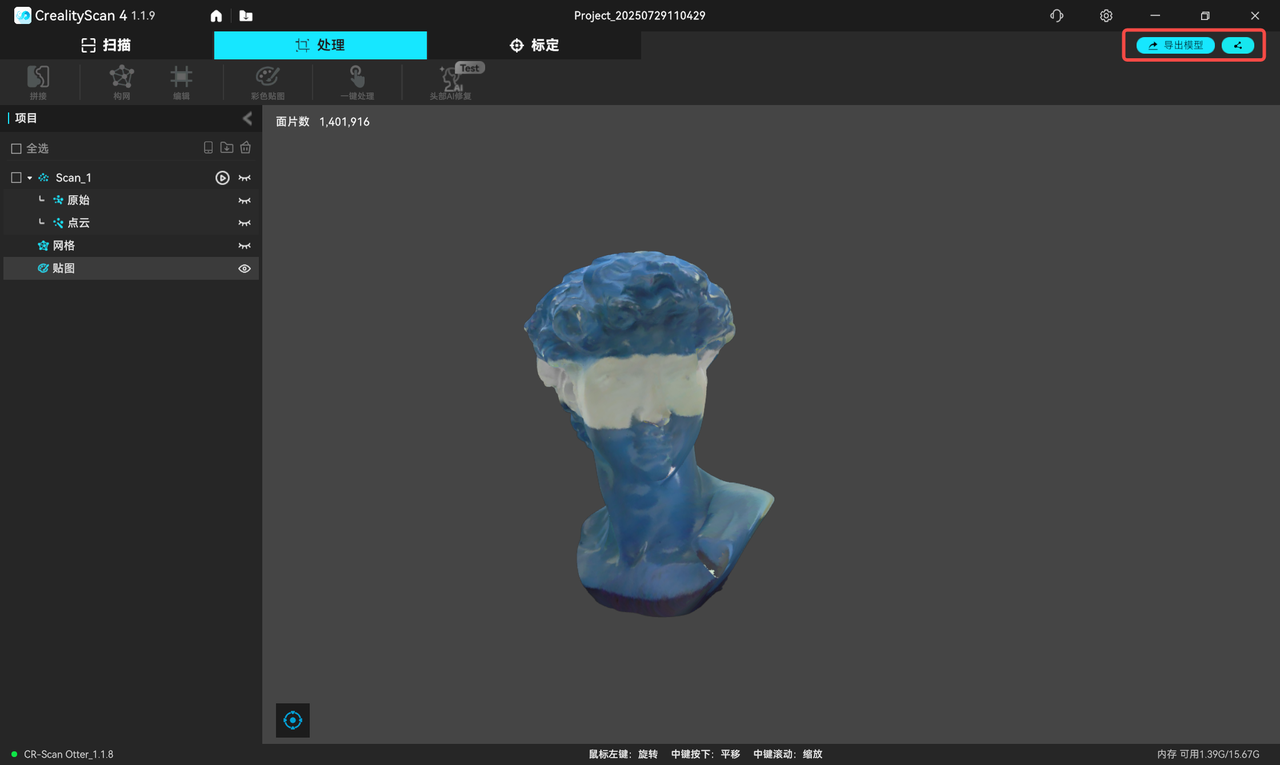Open the 拼接 (align) tool
The image size is (1280, 765).
(x=38, y=82)
